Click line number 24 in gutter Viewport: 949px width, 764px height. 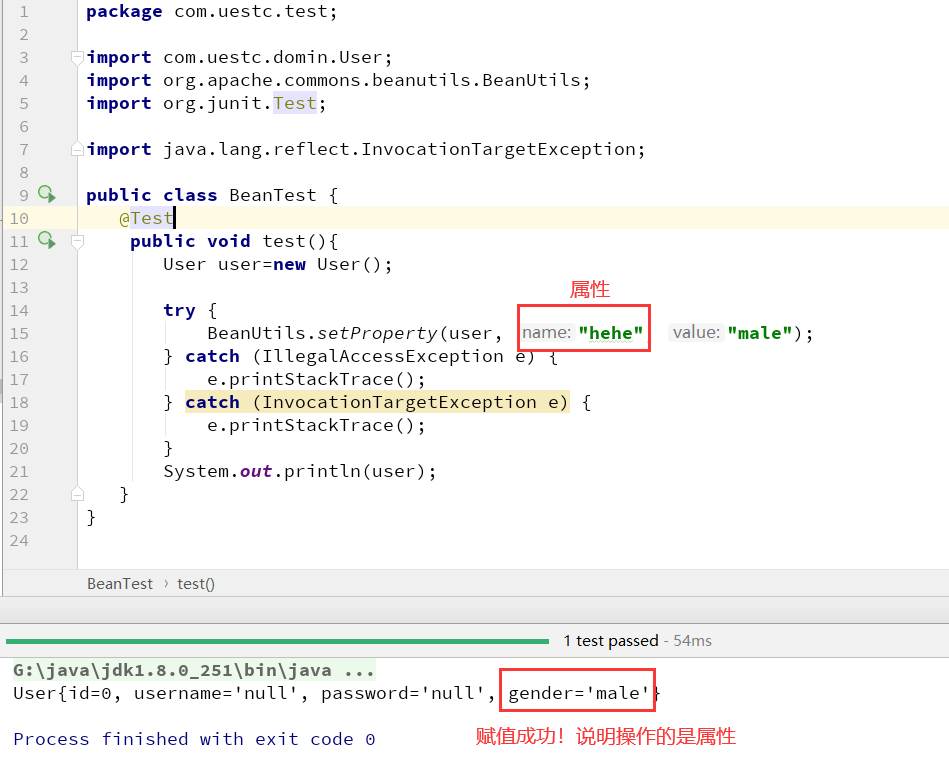tap(19, 541)
